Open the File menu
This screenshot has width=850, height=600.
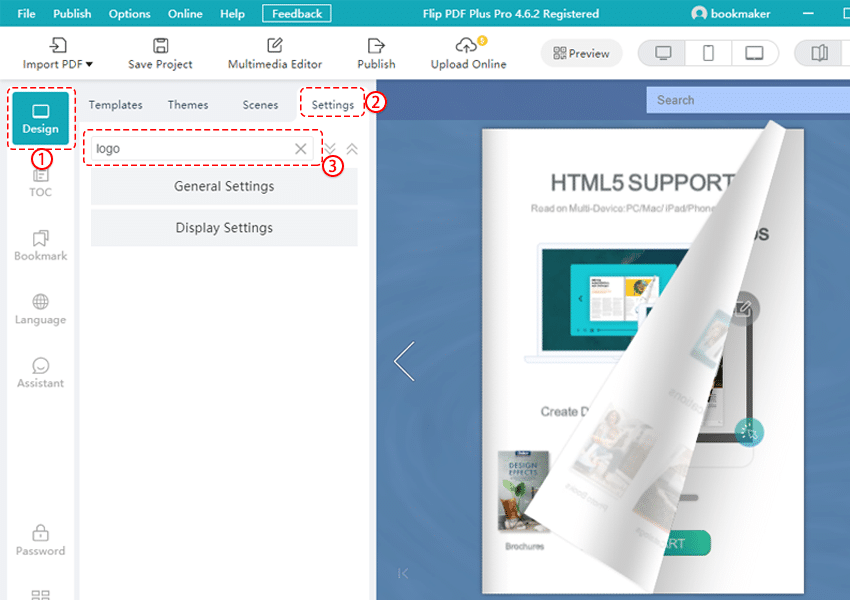coord(26,14)
